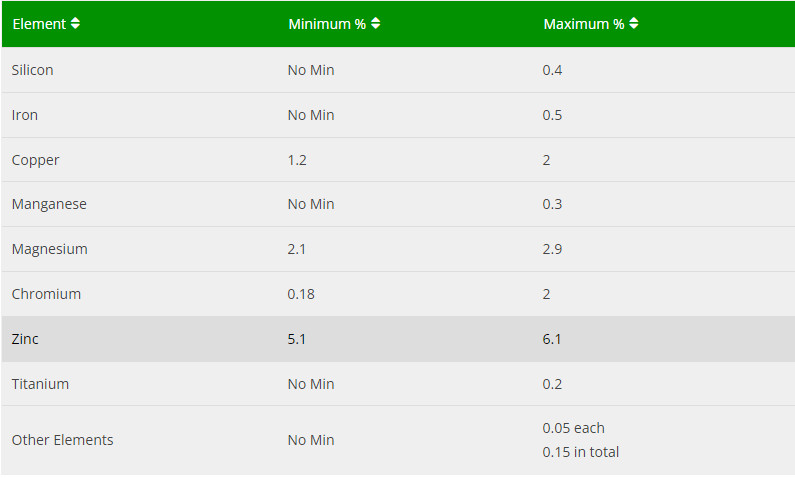Sort by the Maximum % header text
Viewport: 795px width, 478px height.
click(x=583, y=24)
